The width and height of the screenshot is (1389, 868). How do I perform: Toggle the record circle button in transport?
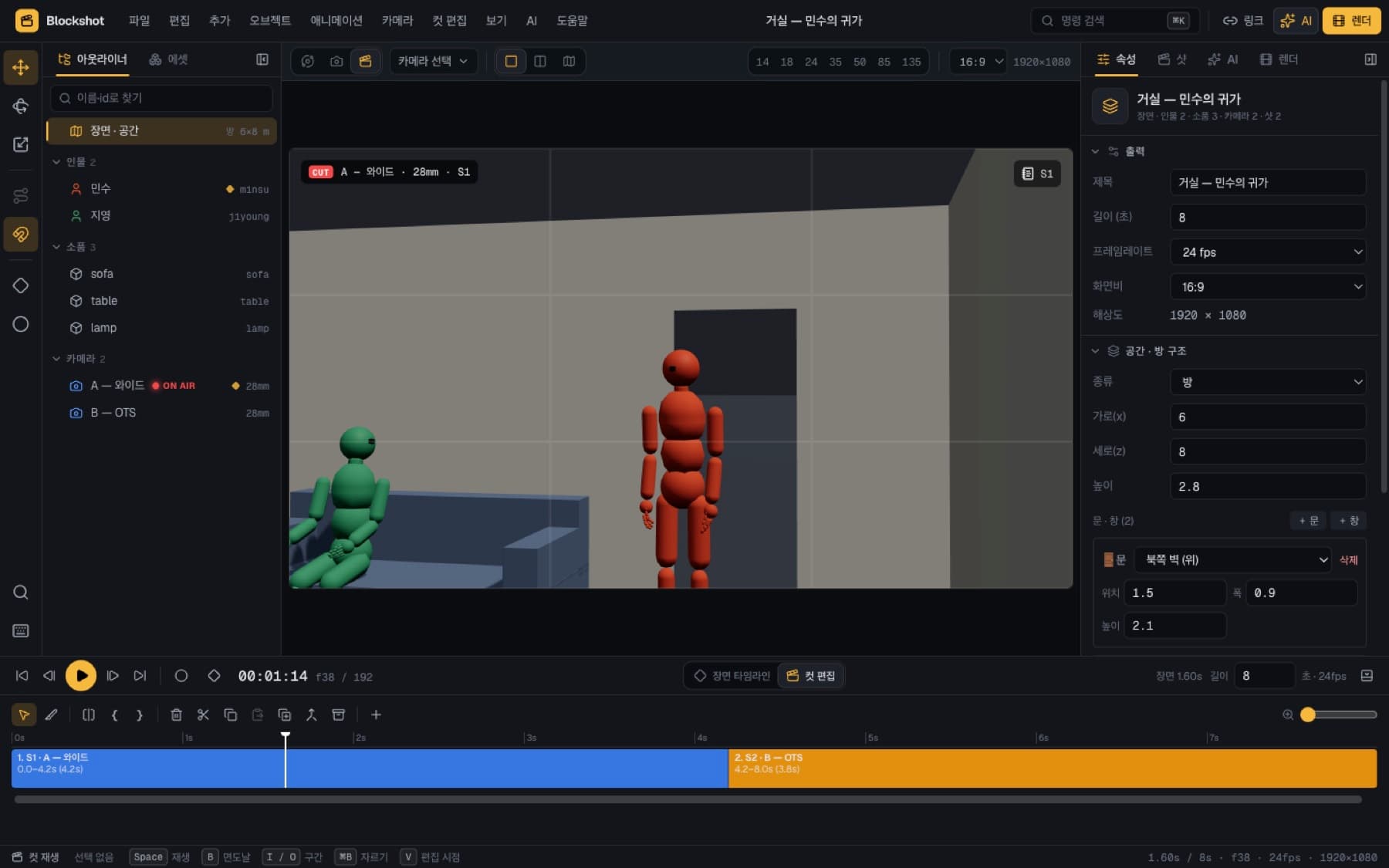(x=181, y=675)
